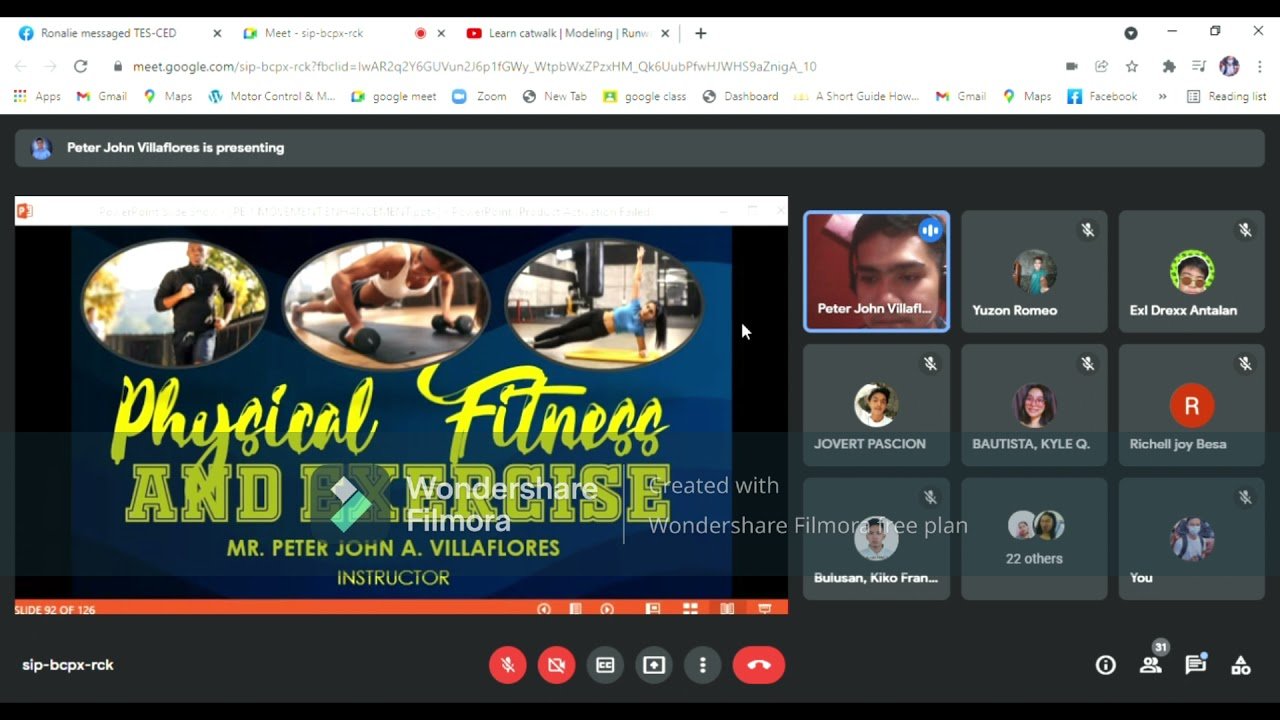Open chat with everyone panel
This screenshot has width=1280, height=720.
[1195, 665]
